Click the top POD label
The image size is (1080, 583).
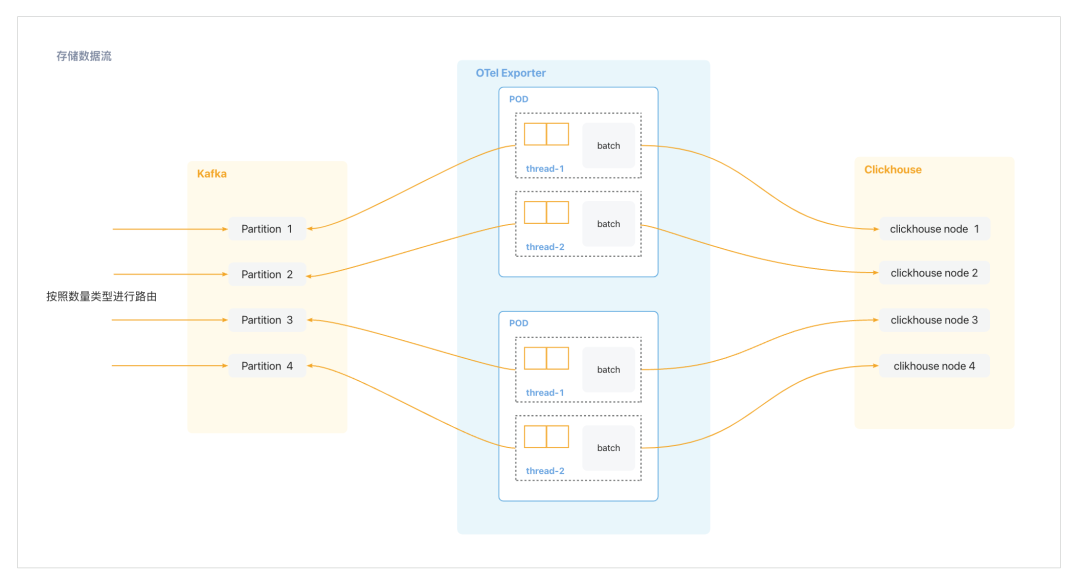tap(519, 99)
